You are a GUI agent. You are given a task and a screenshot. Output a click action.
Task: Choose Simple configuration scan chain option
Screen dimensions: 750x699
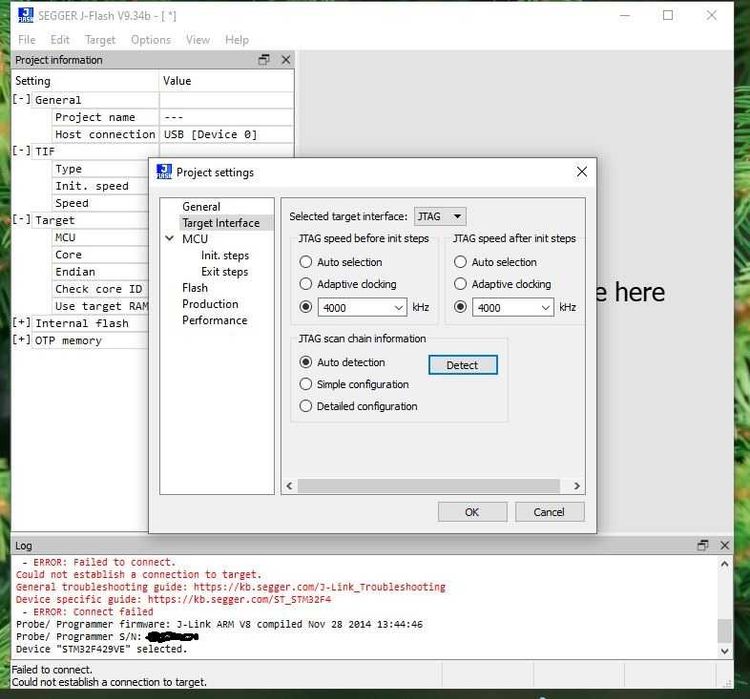point(306,384)
